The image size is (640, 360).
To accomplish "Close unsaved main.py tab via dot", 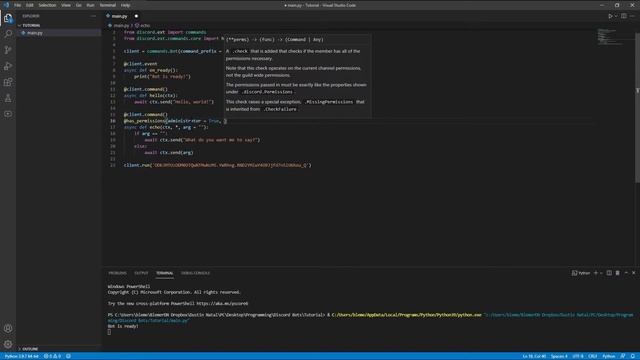I will [x=136, y=16].
